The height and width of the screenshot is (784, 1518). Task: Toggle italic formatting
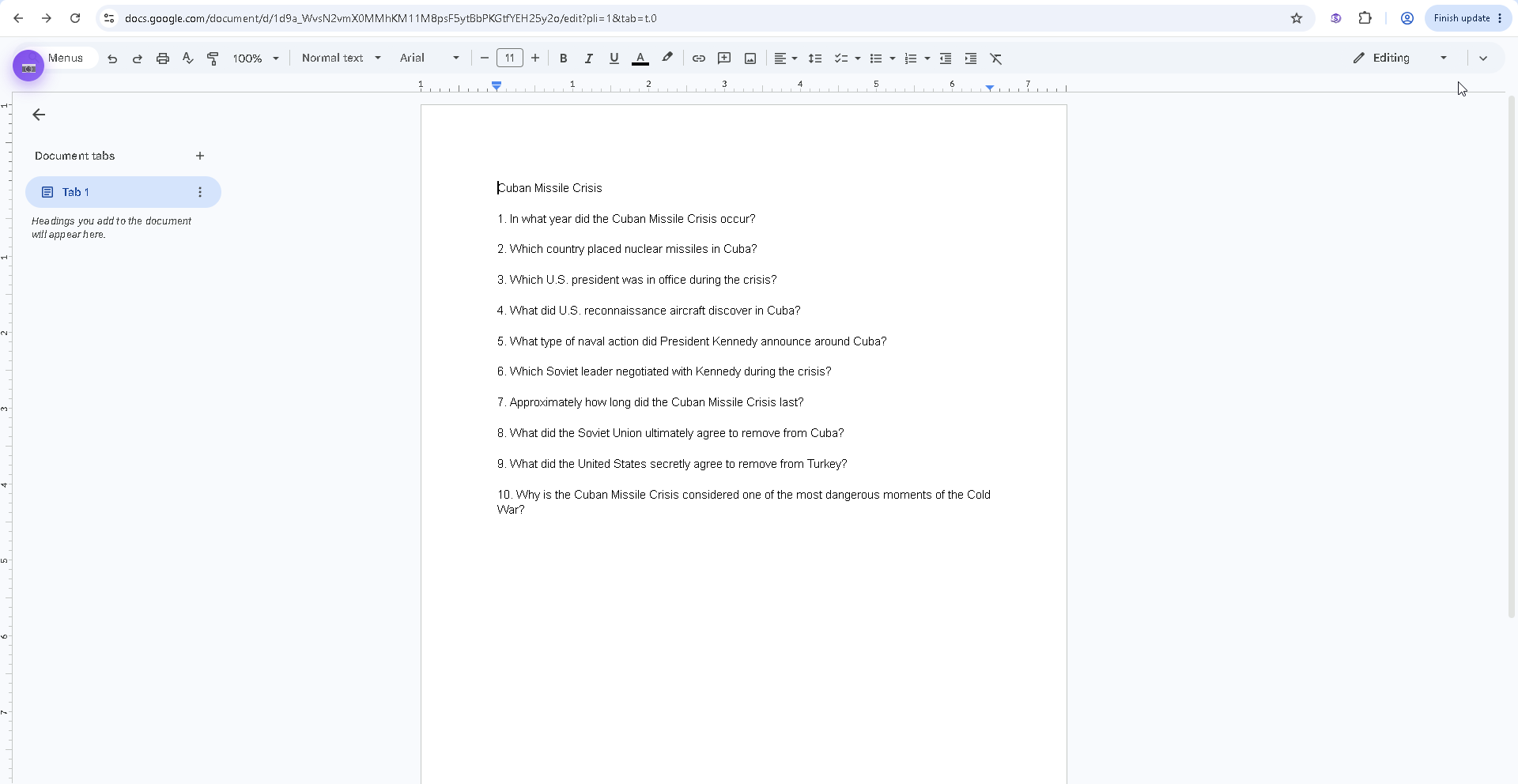(x=588, y=58)
